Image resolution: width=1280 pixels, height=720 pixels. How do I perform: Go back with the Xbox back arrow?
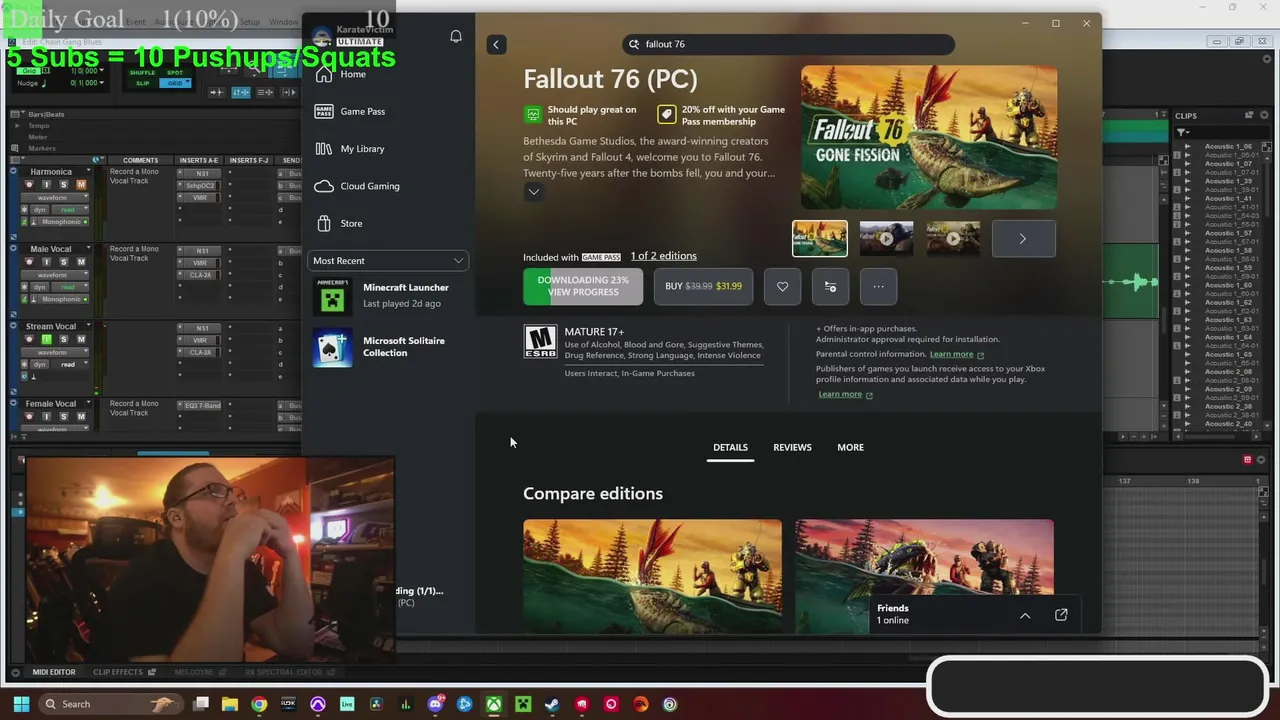[496, 44]
